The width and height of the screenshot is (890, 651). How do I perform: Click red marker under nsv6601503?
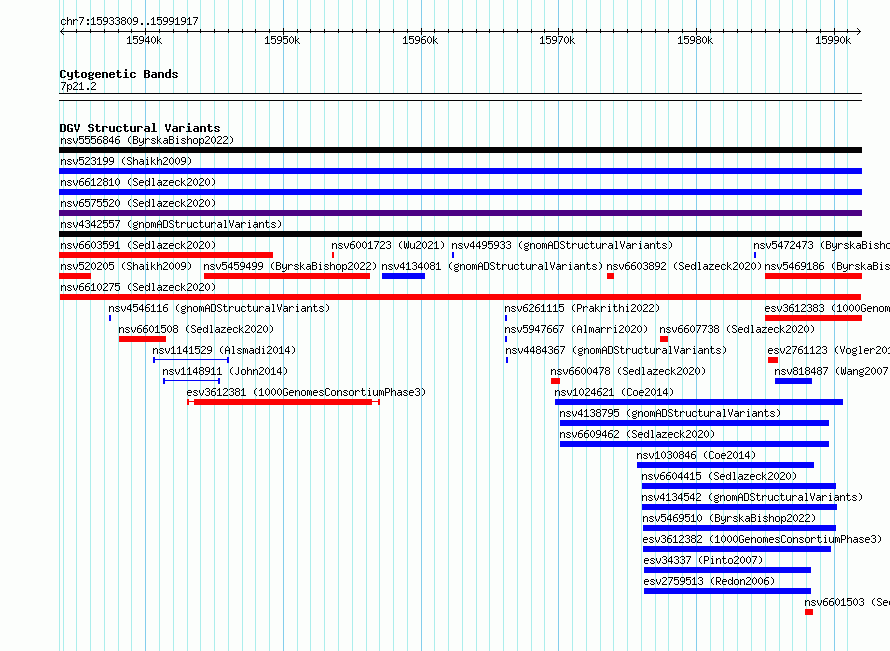pos(809,612)
